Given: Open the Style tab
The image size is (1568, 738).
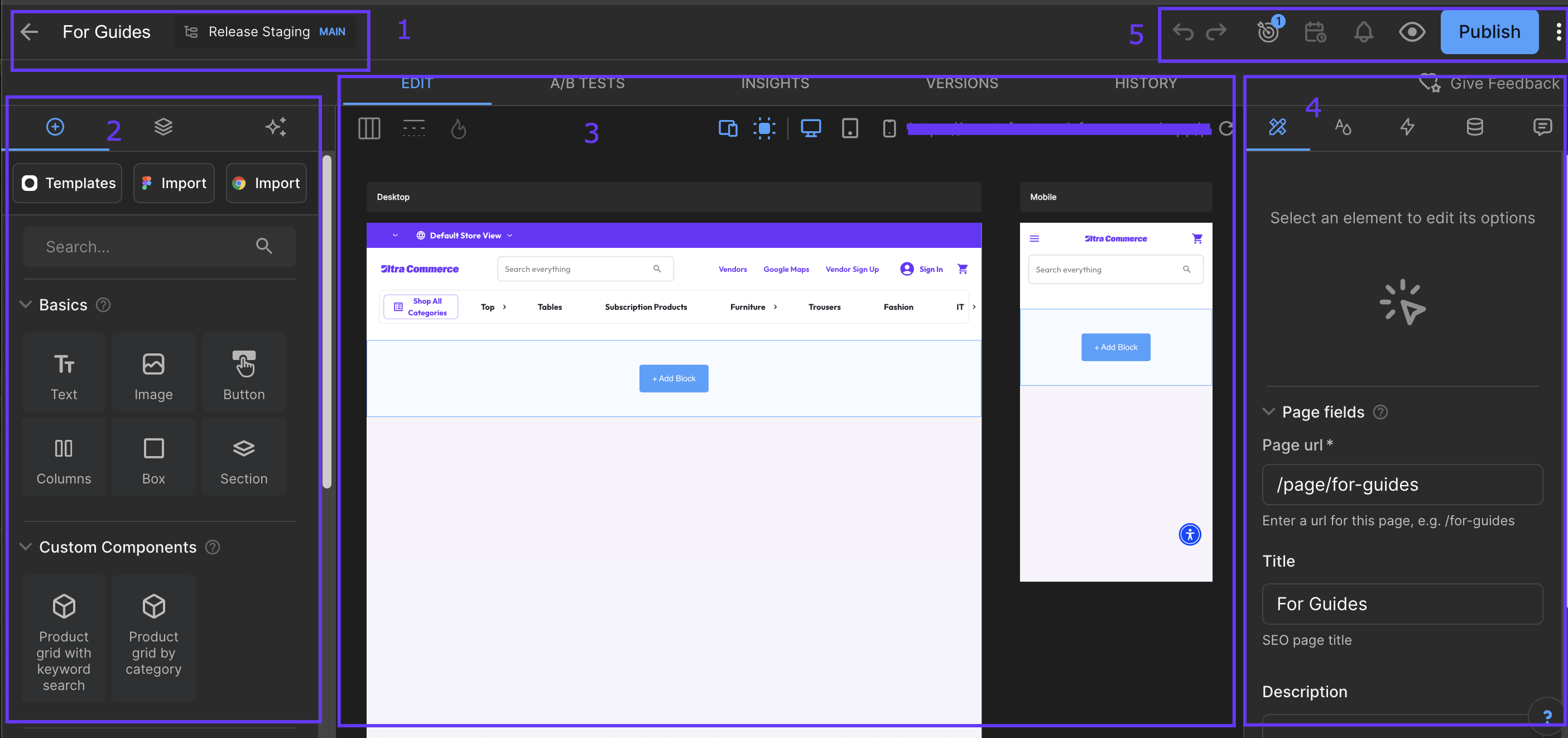Looking at the screenshot, I should (x=1343, y=127).
